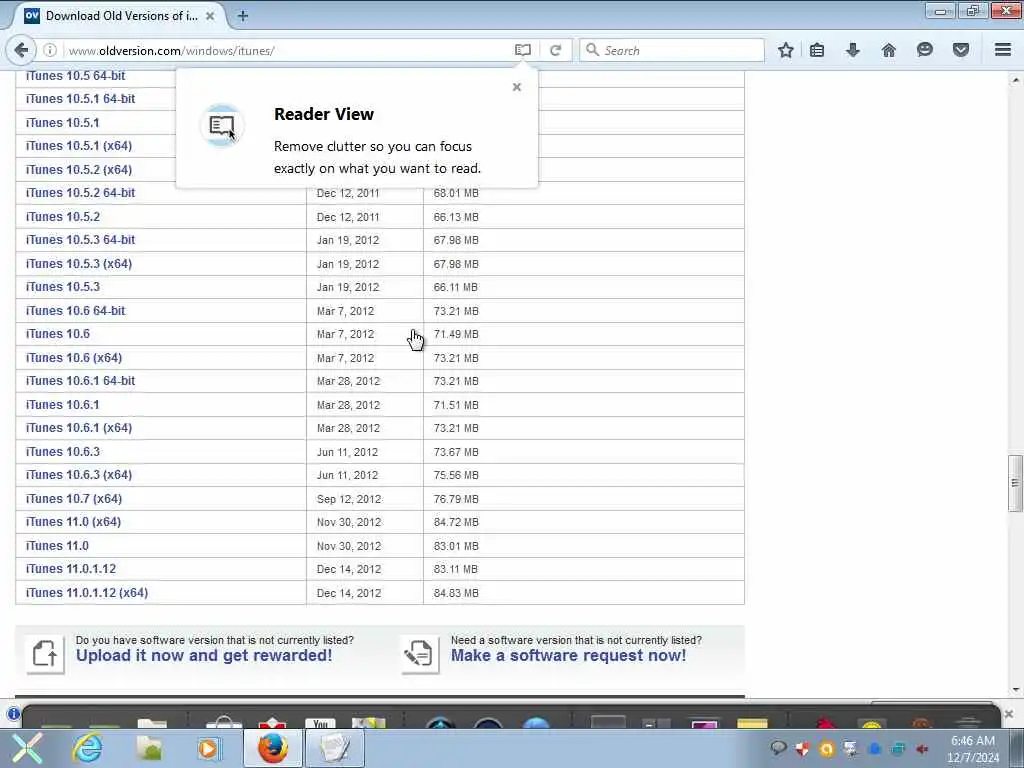Open a new browser tab

[x=243, y=16]
